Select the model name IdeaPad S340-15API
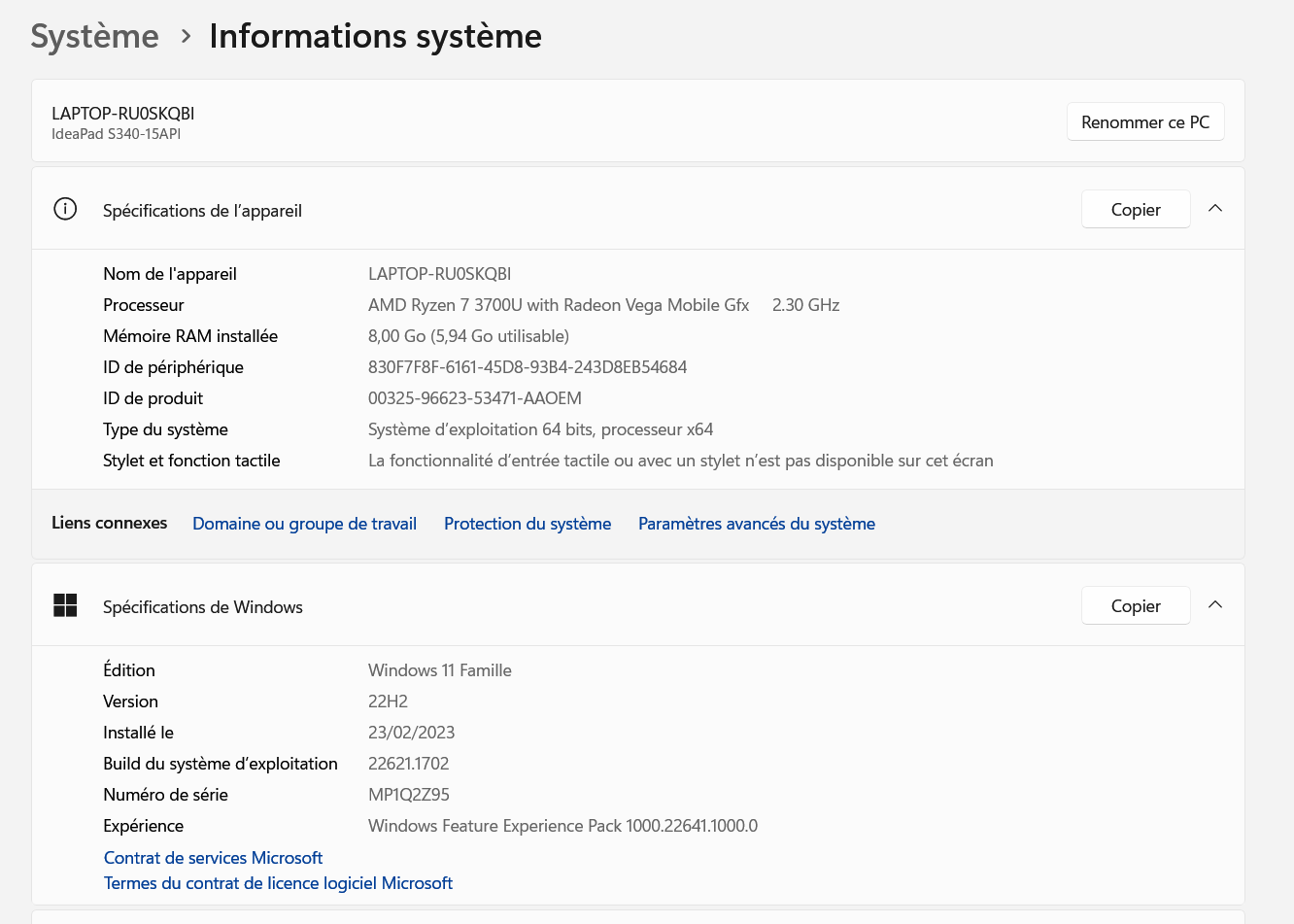This screenshot has height=924, width=1294. (x=116, y=134)
